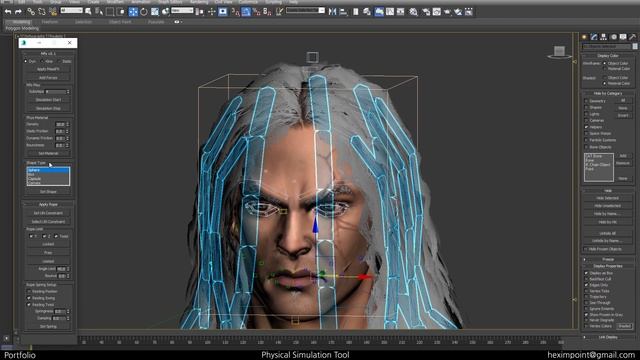Select Capsule in Shape Type list
The width and height of the screenshot is (640, 360).
[x=48, y=179]
